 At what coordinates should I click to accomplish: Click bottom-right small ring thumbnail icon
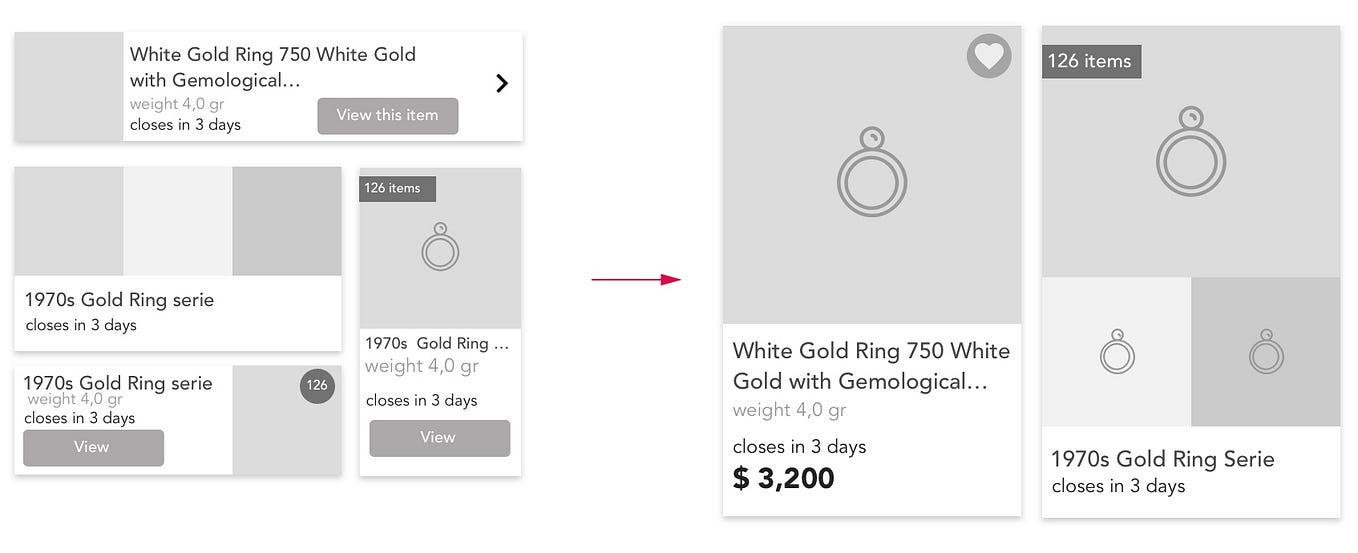tap(1265, 352)
